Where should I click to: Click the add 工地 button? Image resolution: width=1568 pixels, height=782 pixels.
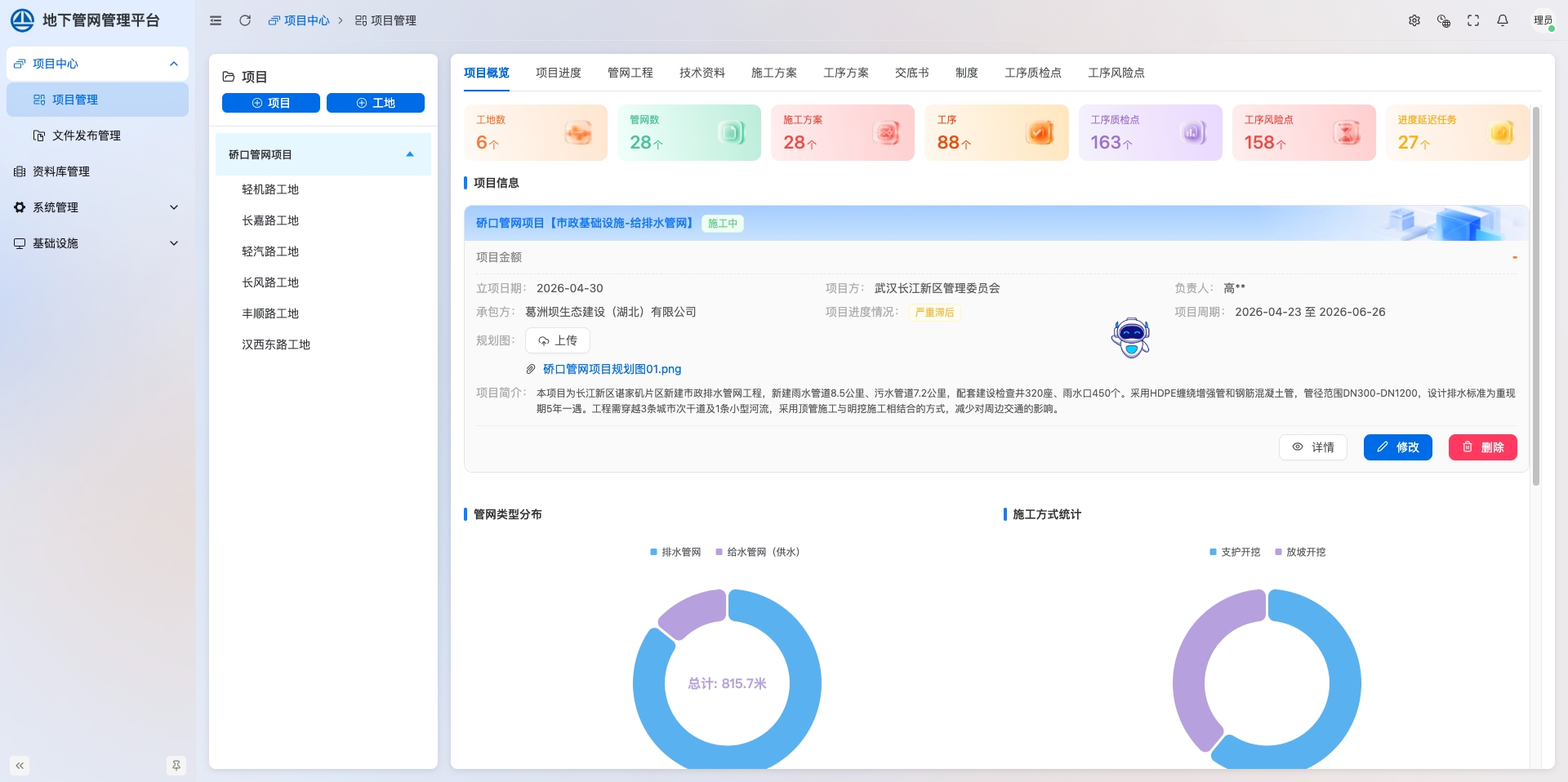376,103
